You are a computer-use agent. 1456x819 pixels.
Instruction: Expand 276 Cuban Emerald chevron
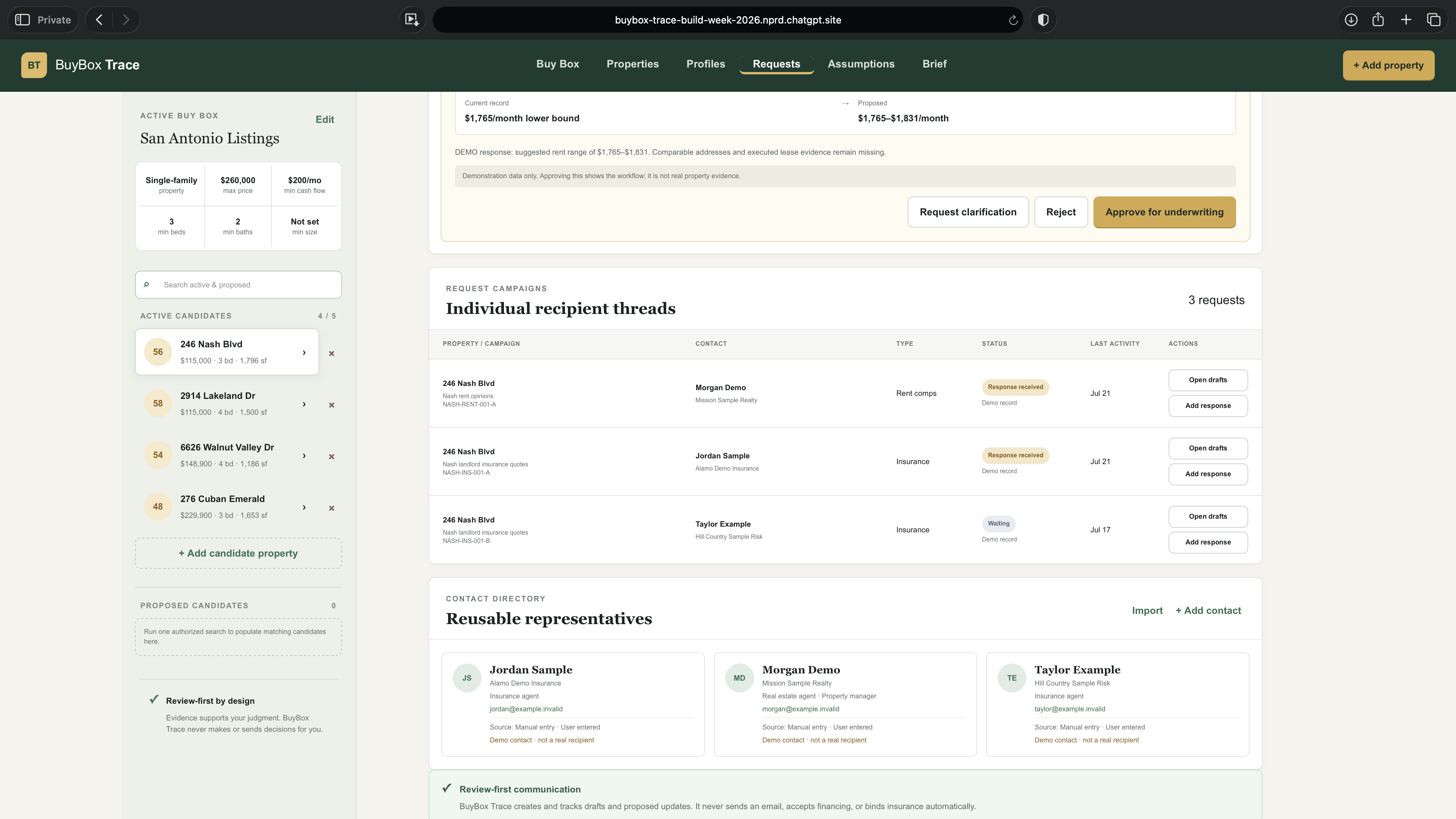click(x=304, y=507)
